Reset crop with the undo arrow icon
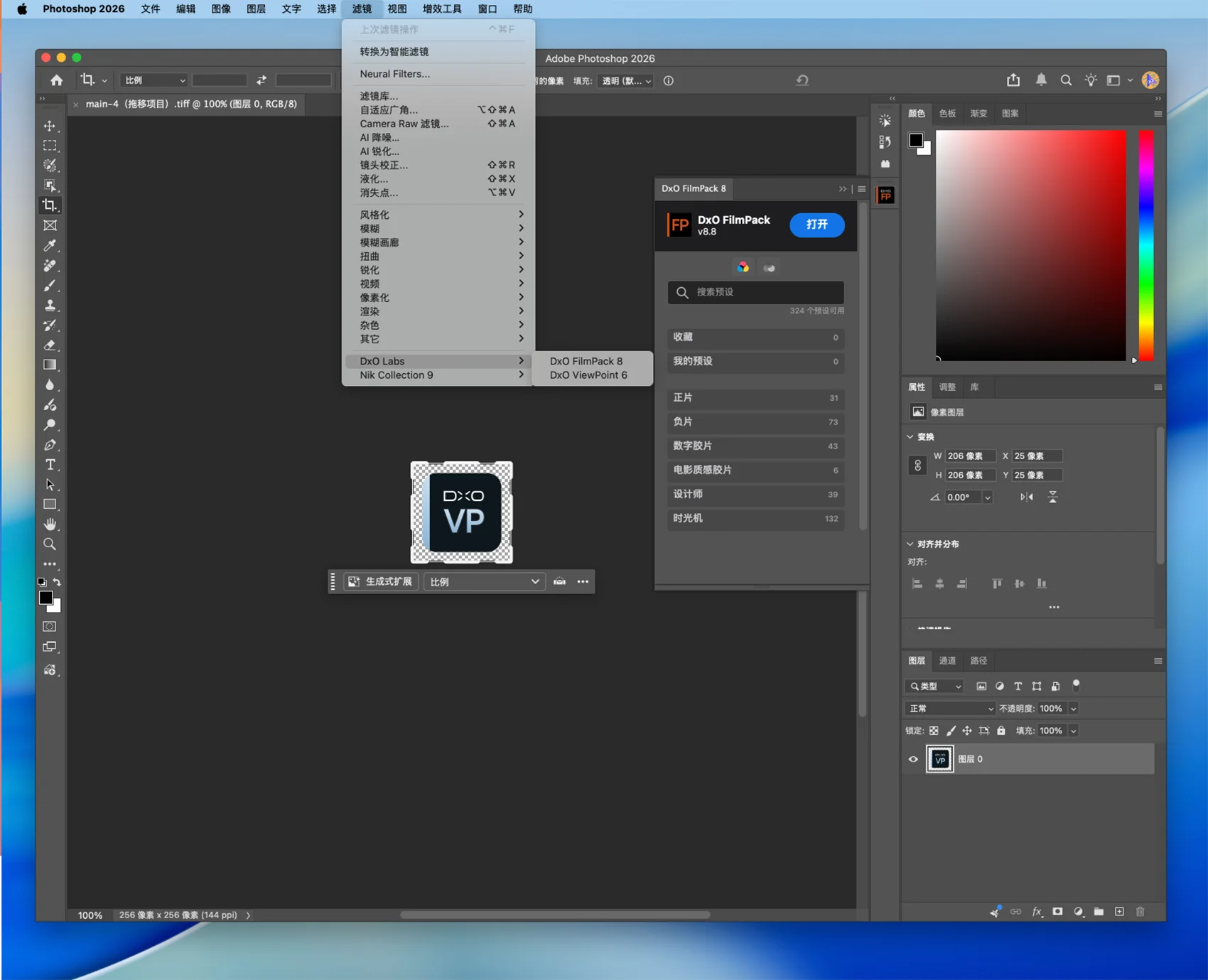This screenshot has width=1208, height=980. pos(802,80)
